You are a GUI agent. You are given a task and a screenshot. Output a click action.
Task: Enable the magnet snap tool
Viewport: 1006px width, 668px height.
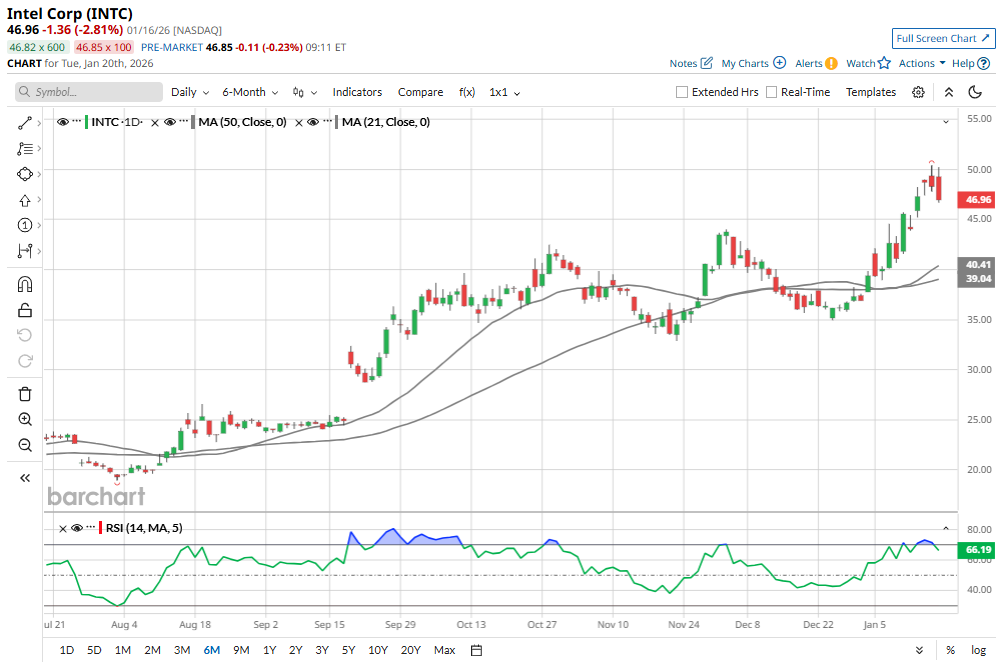tap(26, 284)
